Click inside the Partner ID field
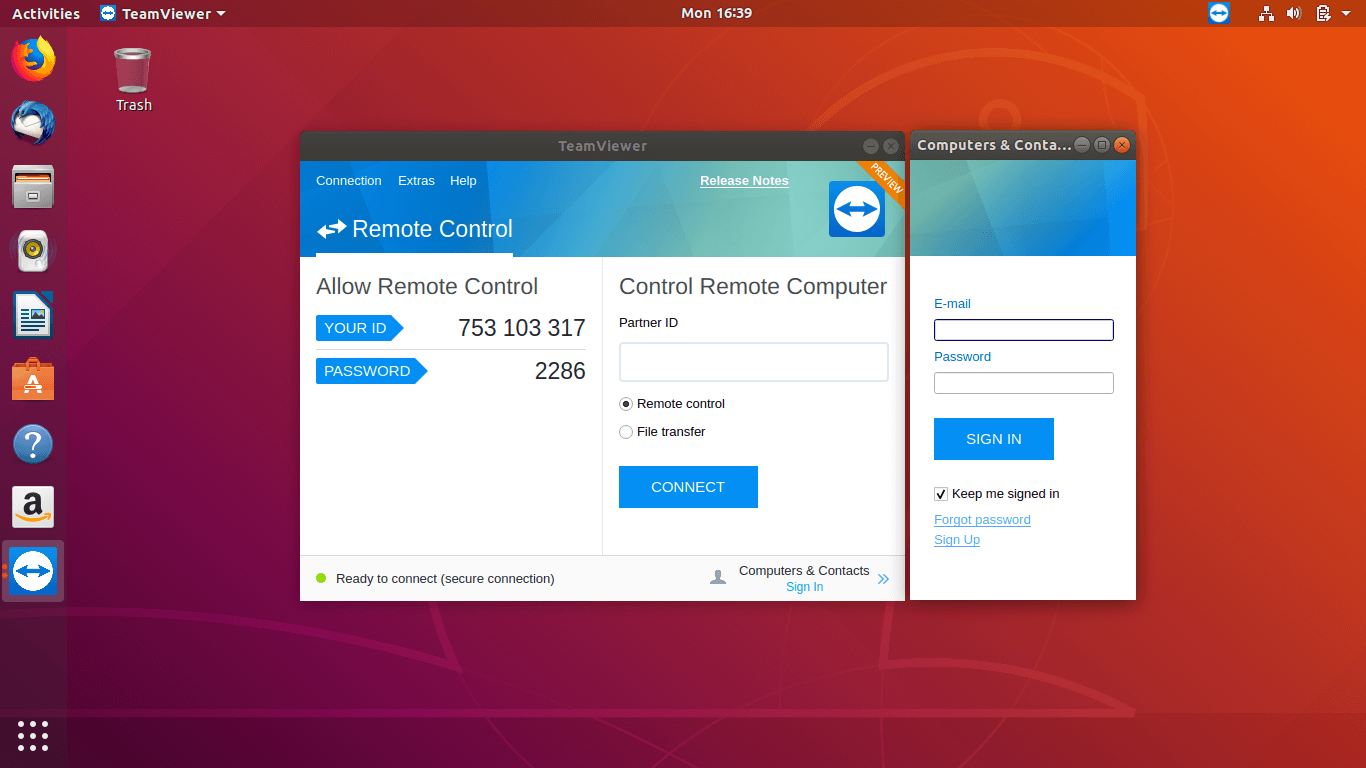 coord(753,362)
